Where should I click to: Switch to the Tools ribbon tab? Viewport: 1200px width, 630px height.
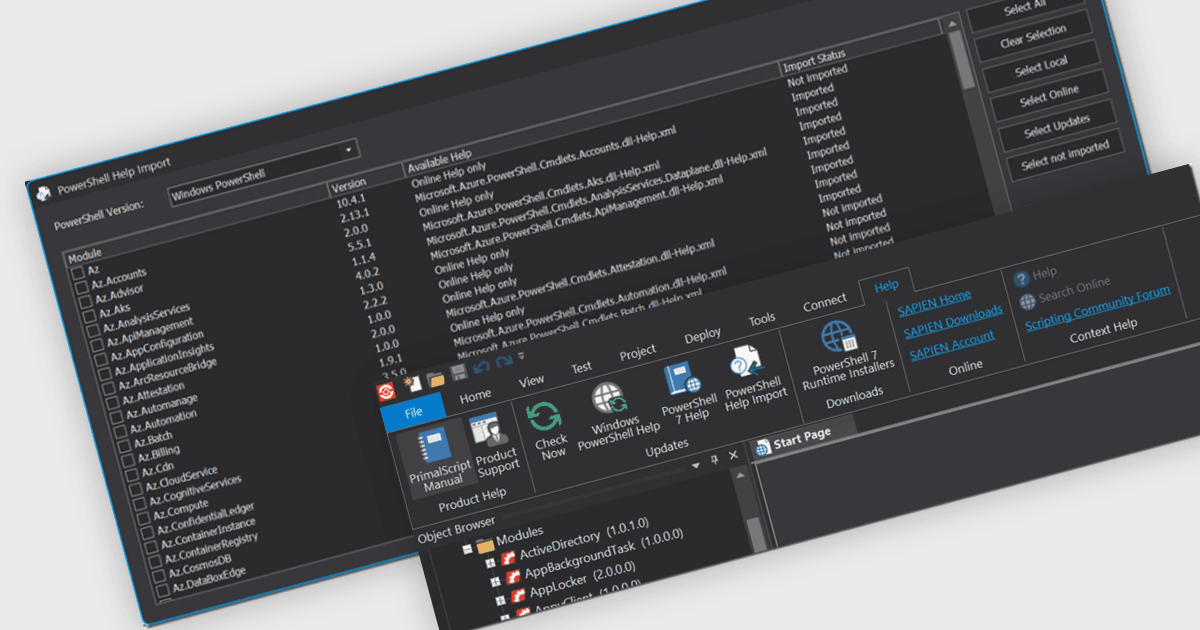(x=762, y=320)
